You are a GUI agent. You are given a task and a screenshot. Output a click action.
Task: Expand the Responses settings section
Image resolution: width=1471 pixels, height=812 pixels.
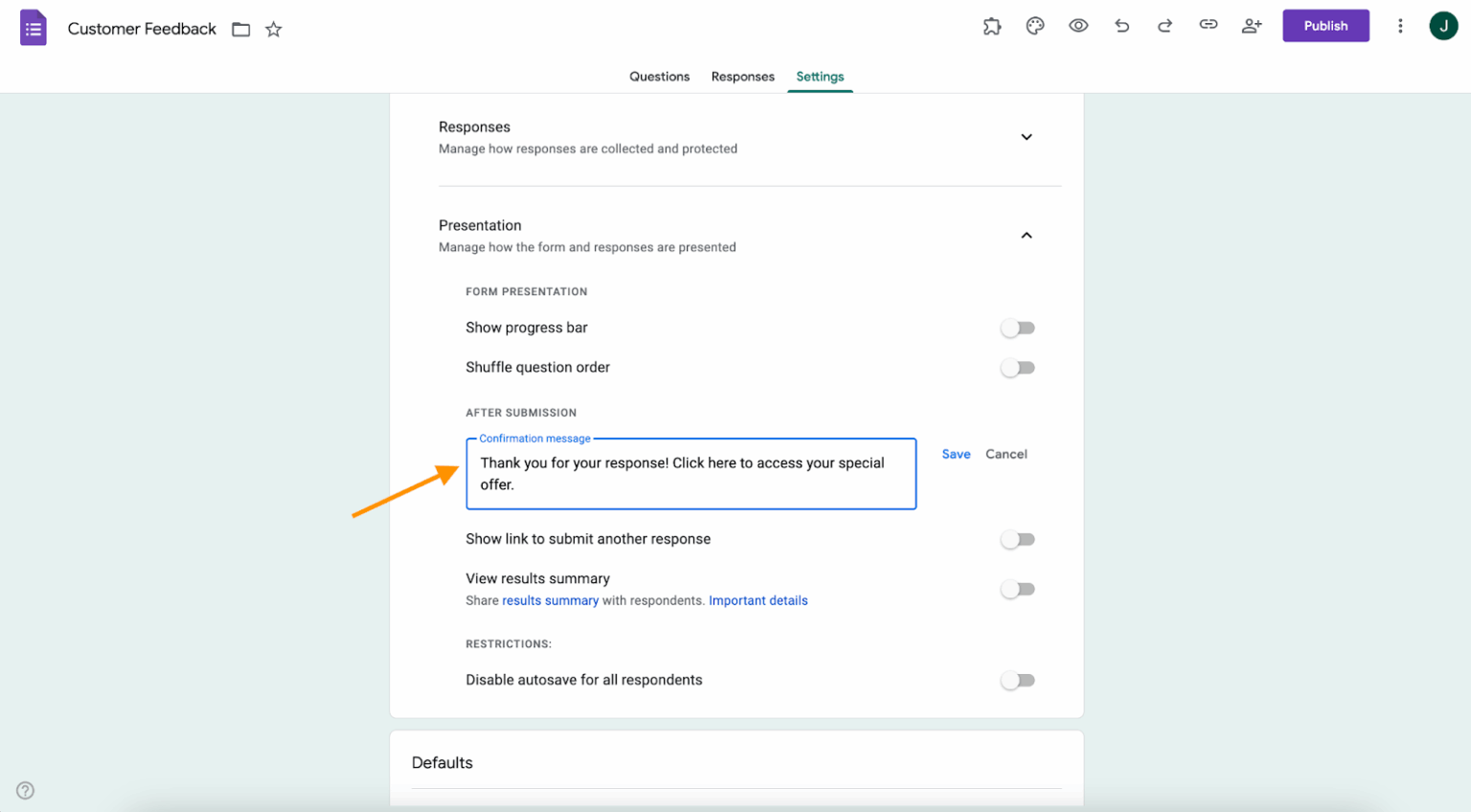pyautogui.click(x=1026, y=137)
